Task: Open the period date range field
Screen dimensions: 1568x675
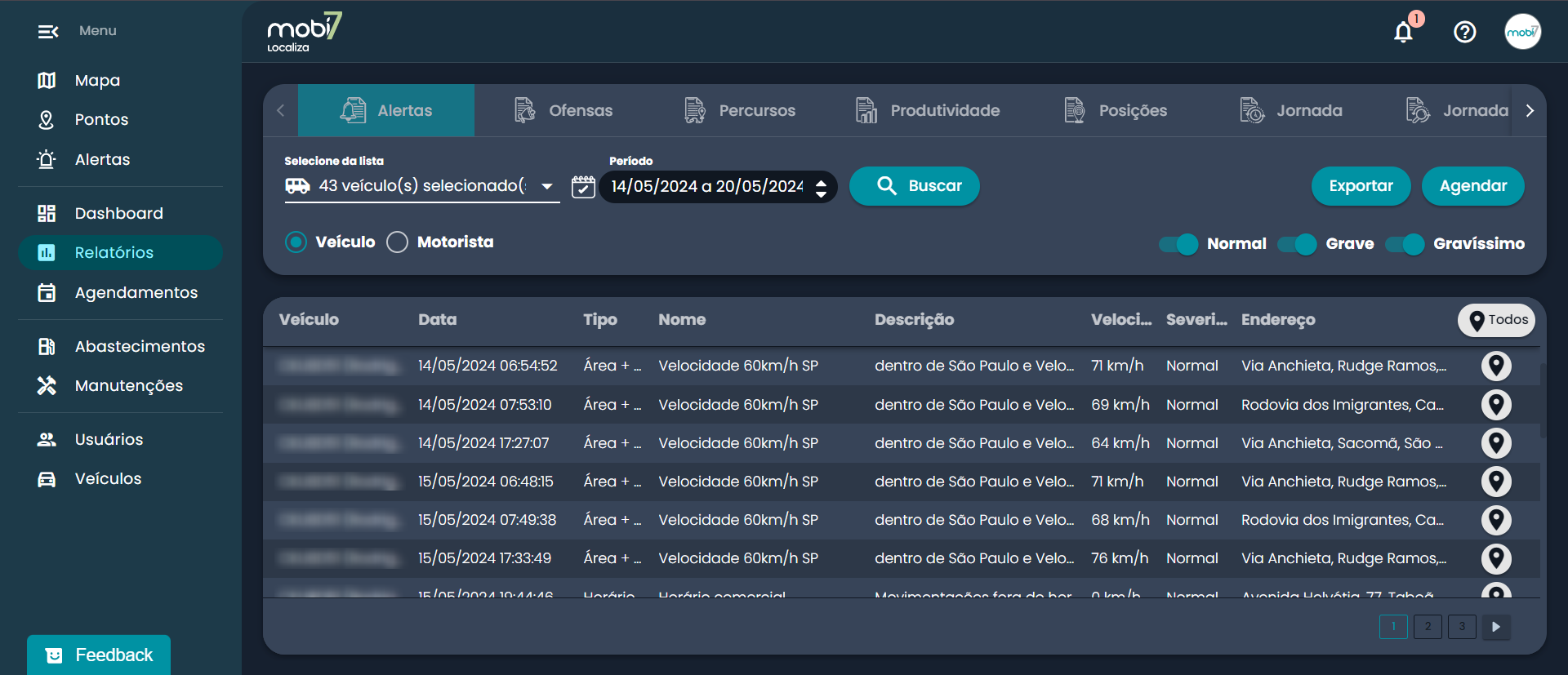Action: (719, 187)
